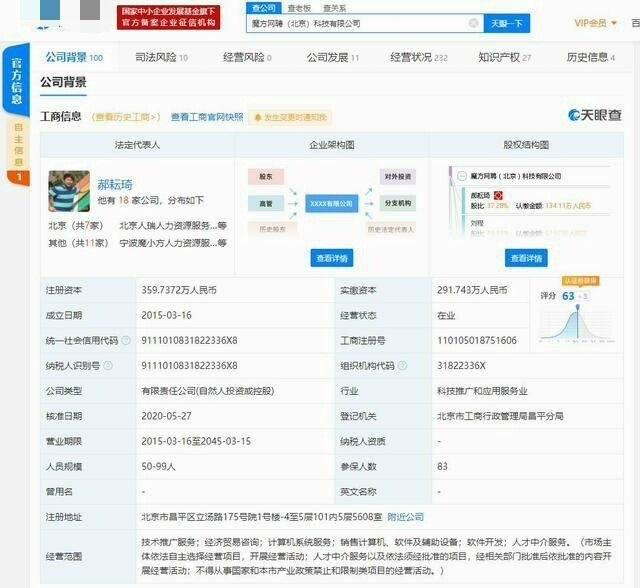Click the legal representative photo
Screen dimensions: 640x588
point(69,191)
